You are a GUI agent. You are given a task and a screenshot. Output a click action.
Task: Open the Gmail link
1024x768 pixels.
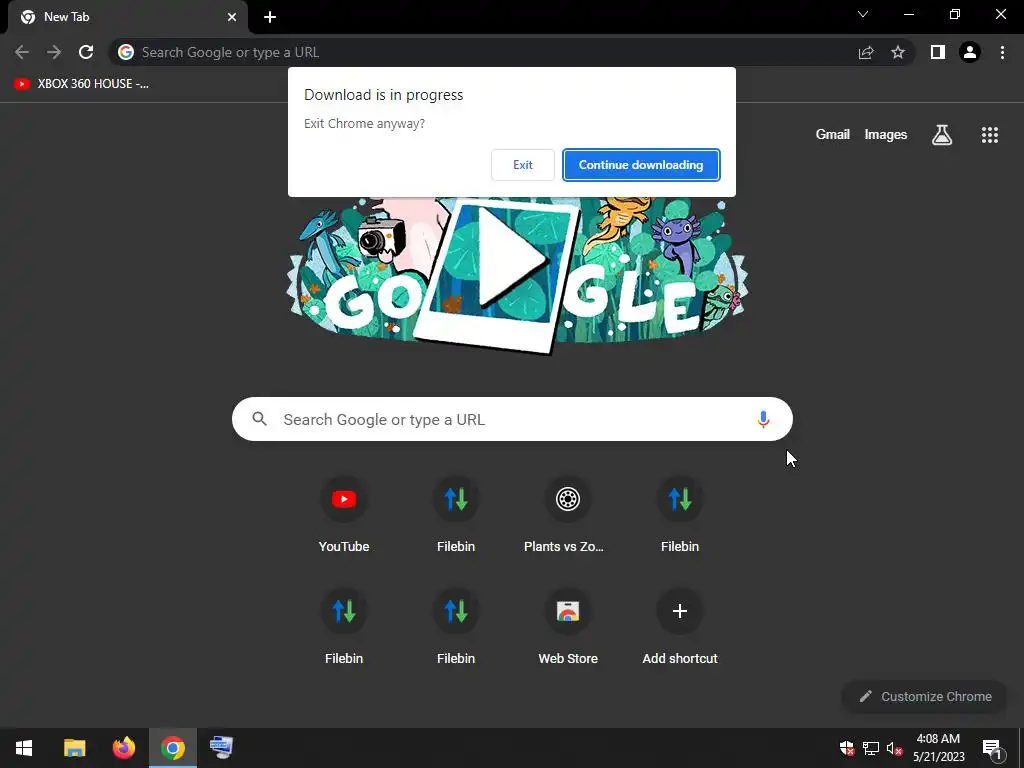coord(833,135)
